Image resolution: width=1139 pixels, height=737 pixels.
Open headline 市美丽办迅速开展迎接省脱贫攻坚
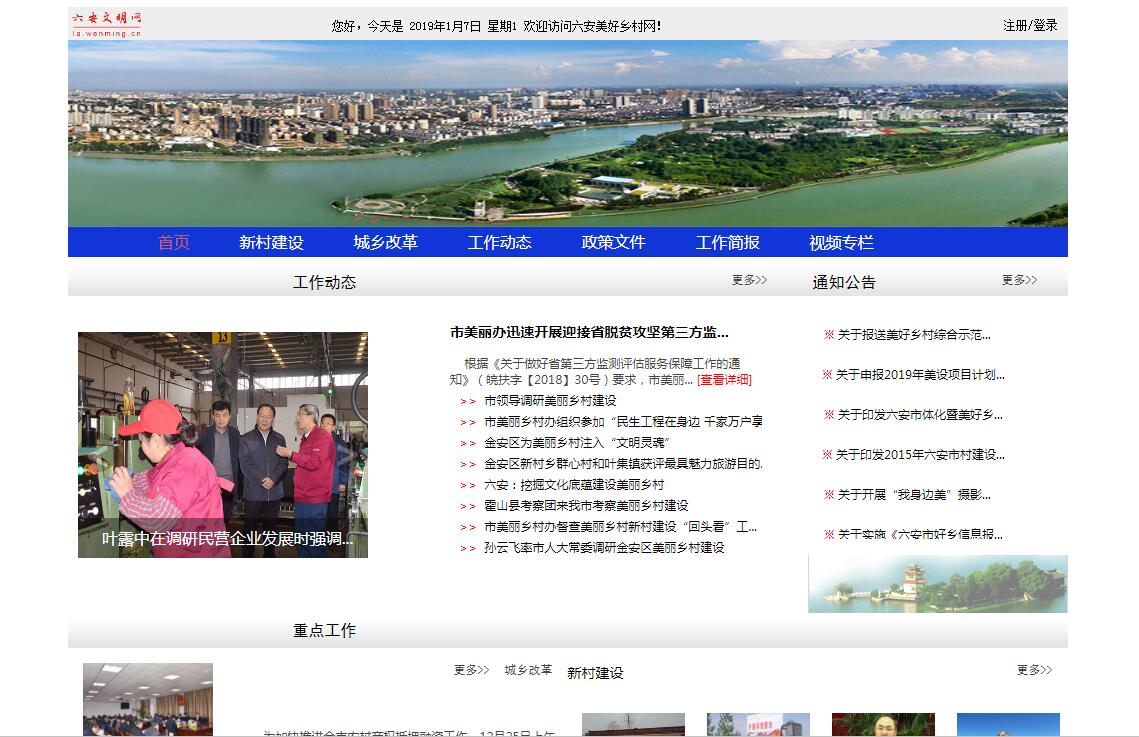point(589,333)
